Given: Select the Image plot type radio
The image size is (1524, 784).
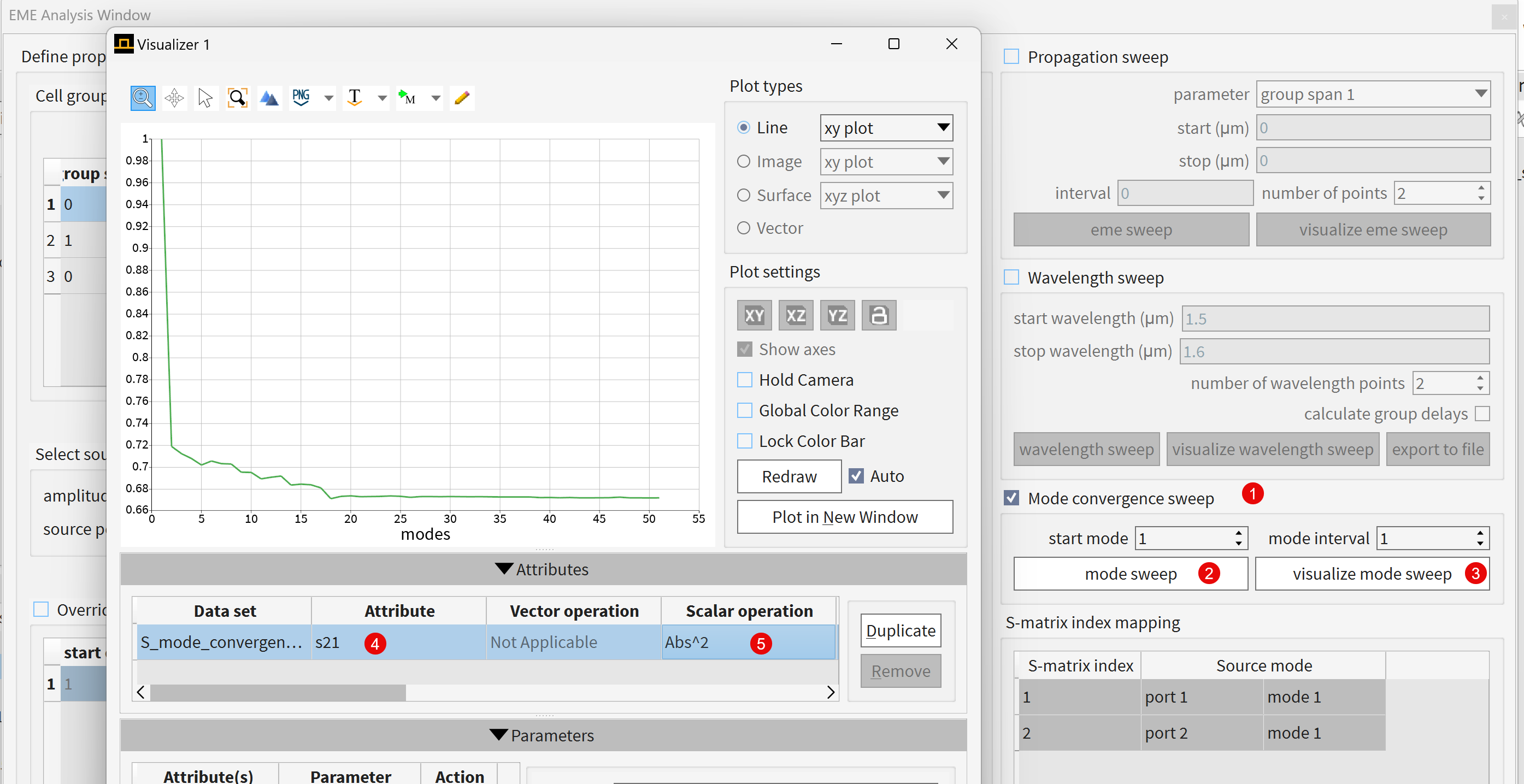Looking at the screenshot, I should tap(744, 162).
